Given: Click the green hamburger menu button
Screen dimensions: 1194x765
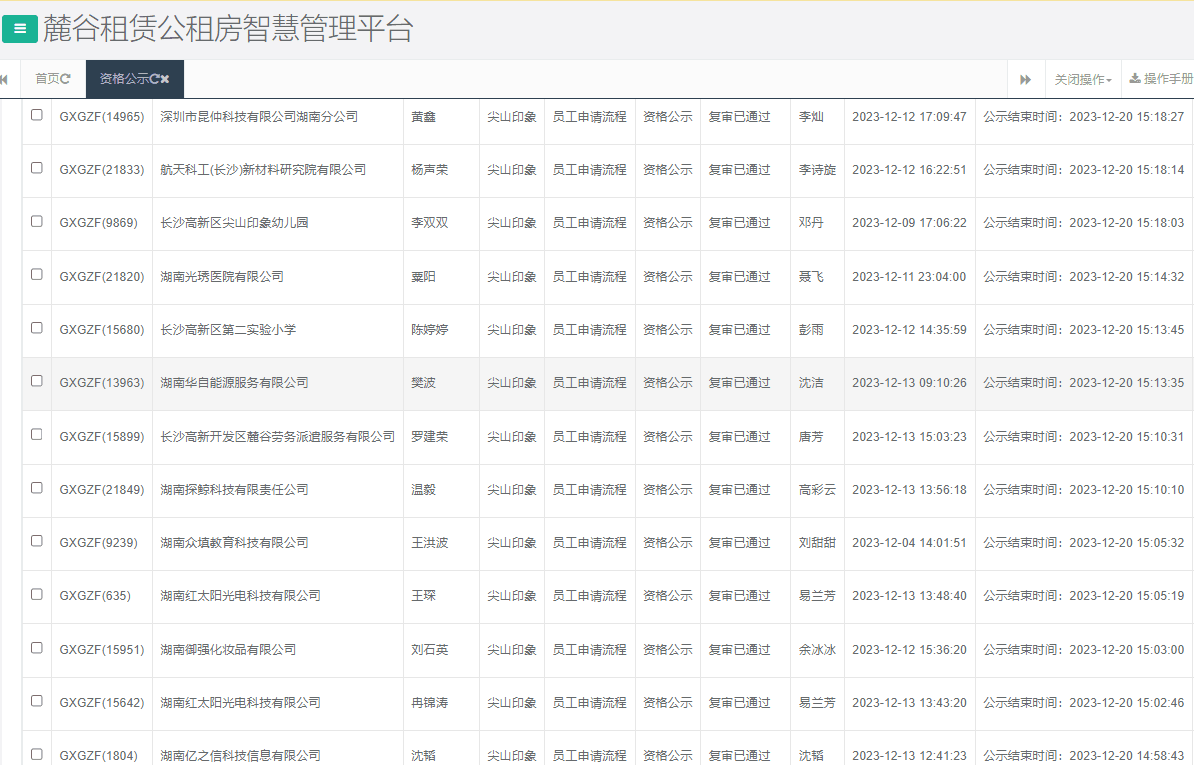Looking at the screenshot, I should pyautogui.click(x=20, y=29).
